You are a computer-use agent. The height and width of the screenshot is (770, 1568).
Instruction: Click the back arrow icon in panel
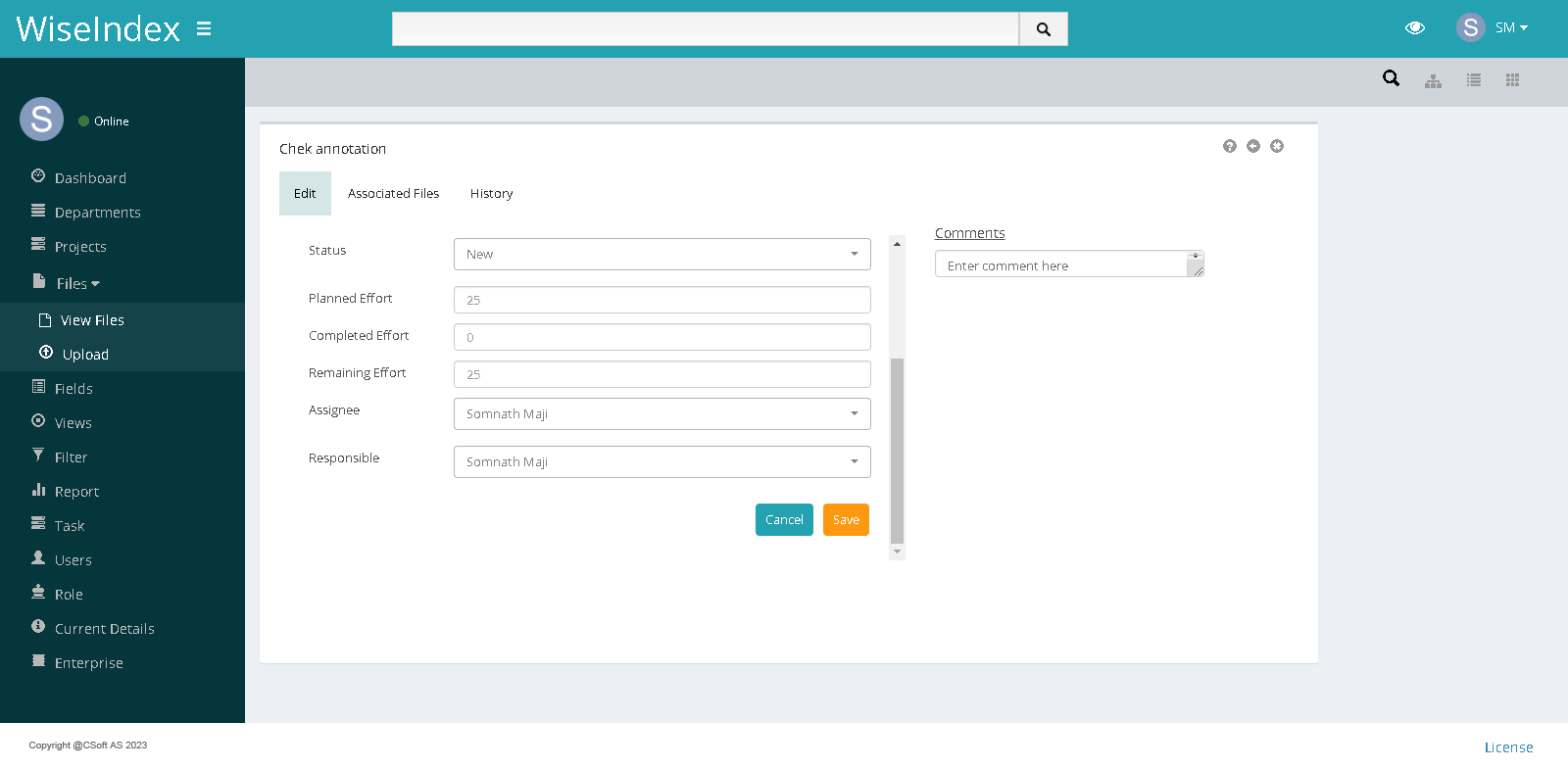(1253, 146)
